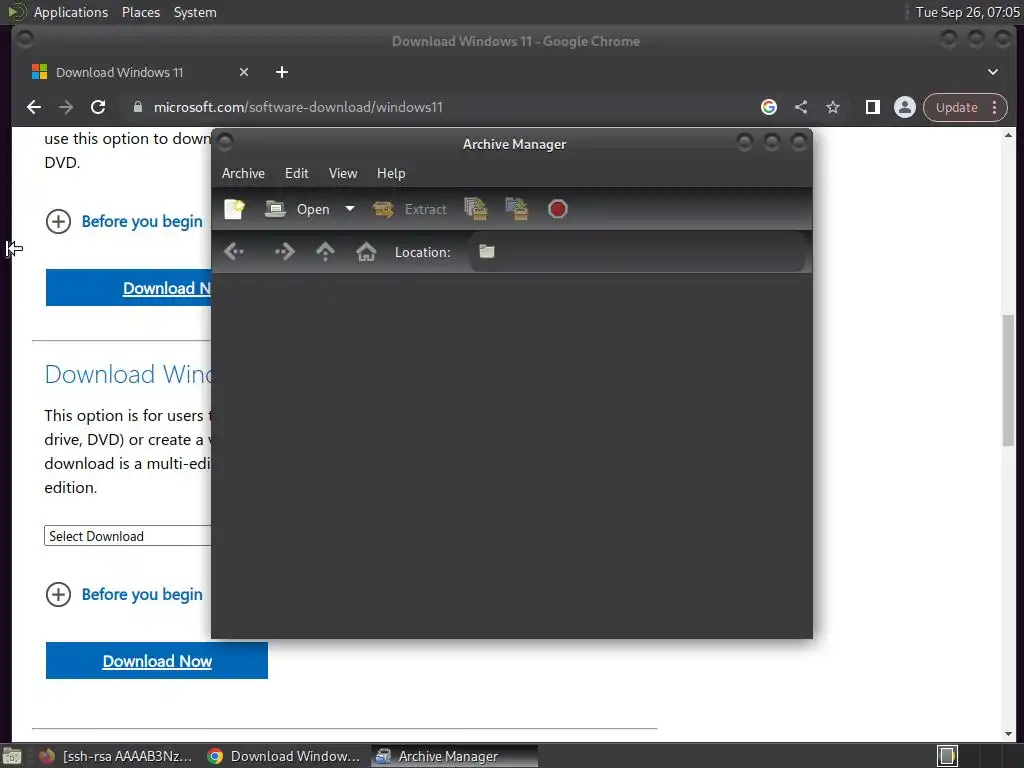Screen dimensions: 1024x768
Task: Click the scrollbar's up arrow
Action: (1008, 135)
